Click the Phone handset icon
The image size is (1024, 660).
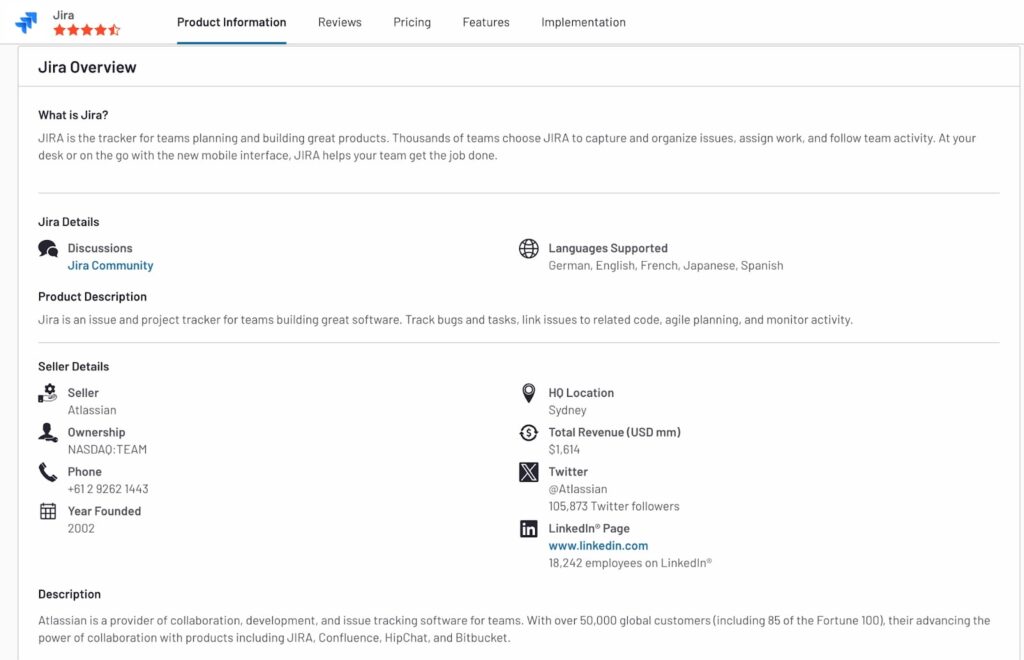click(48, 472)
